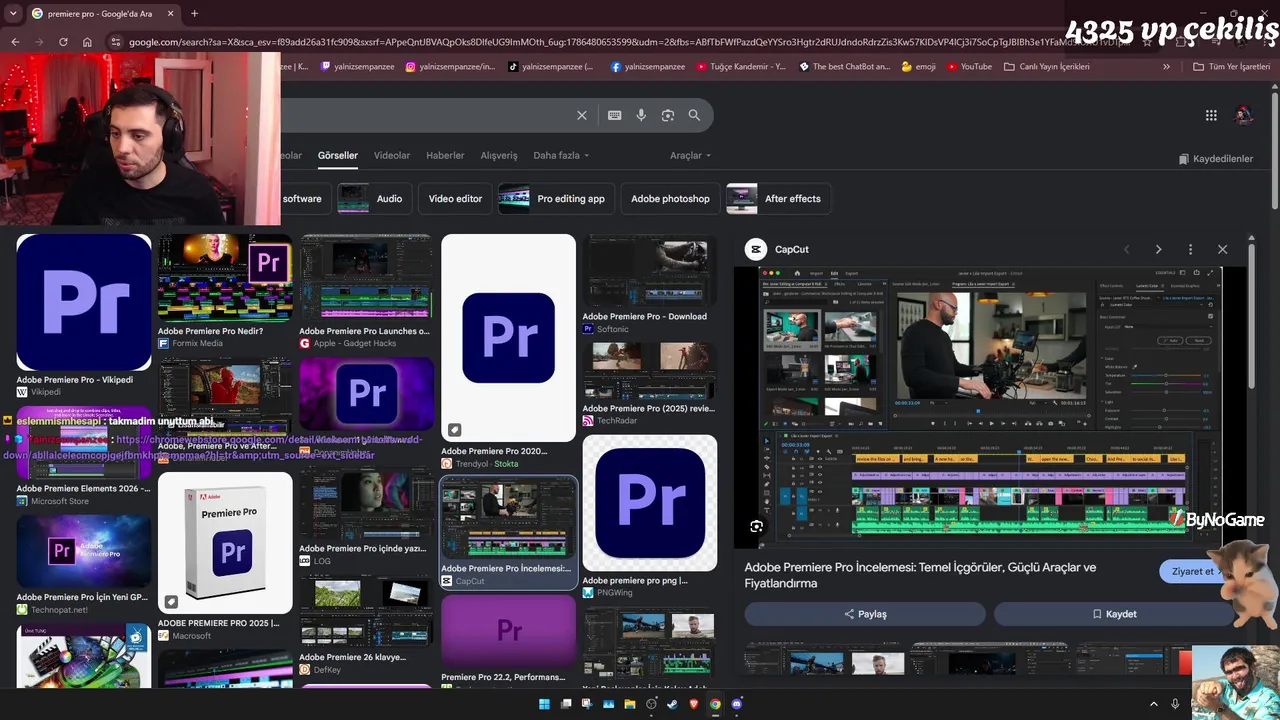
Task: Open Steam from the taskbar
Action: coord(672,704)
